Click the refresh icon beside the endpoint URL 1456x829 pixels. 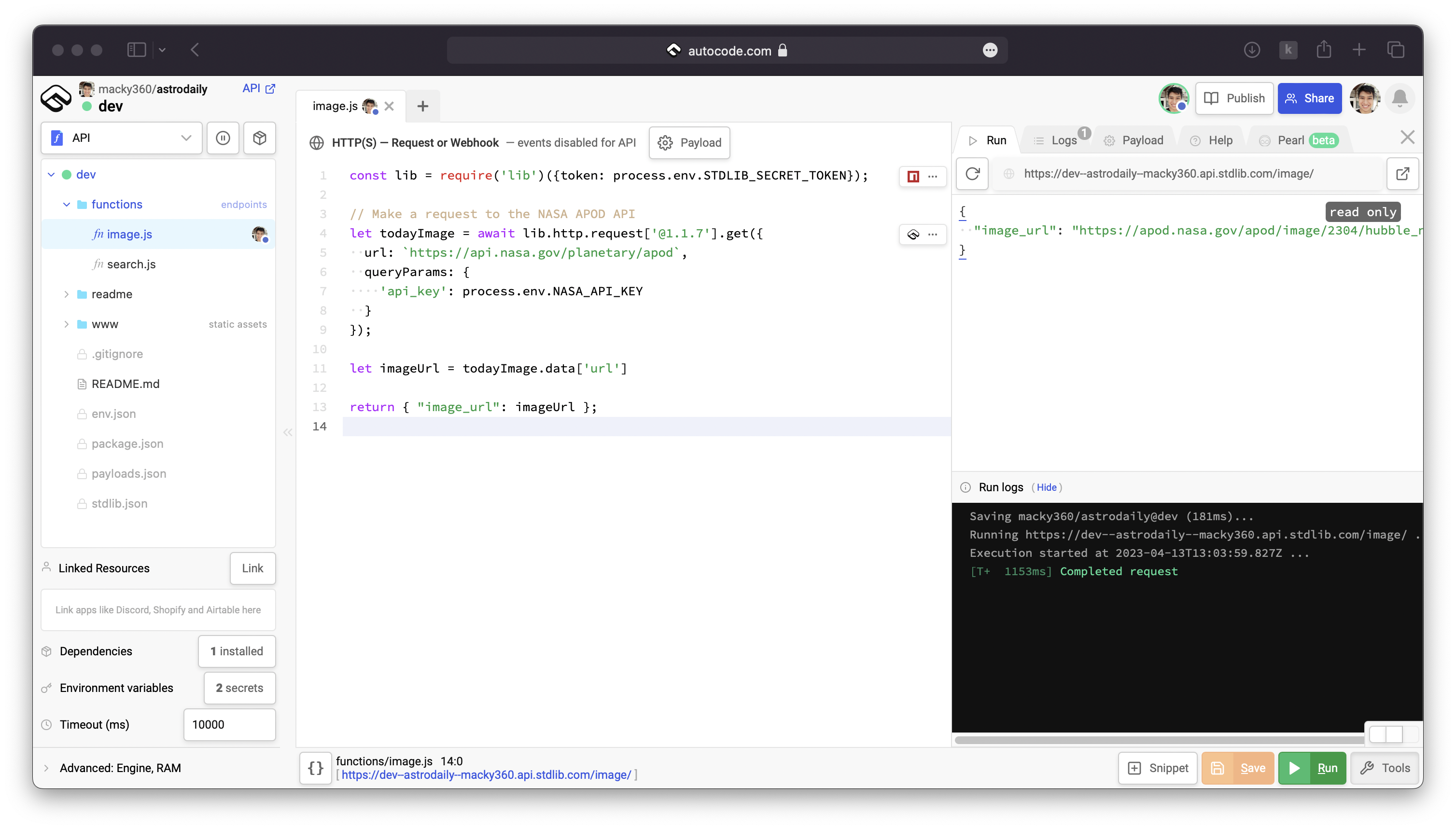tap(972, 174)
